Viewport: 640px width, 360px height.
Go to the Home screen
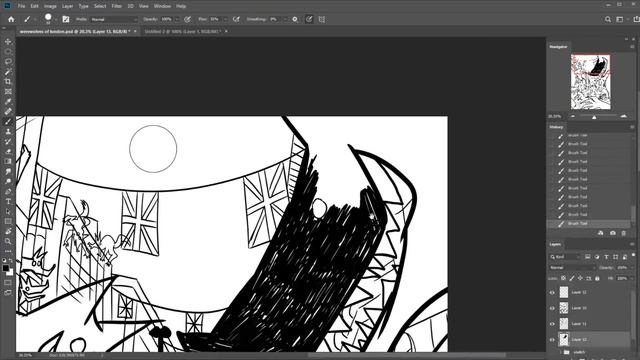point(11,19)
